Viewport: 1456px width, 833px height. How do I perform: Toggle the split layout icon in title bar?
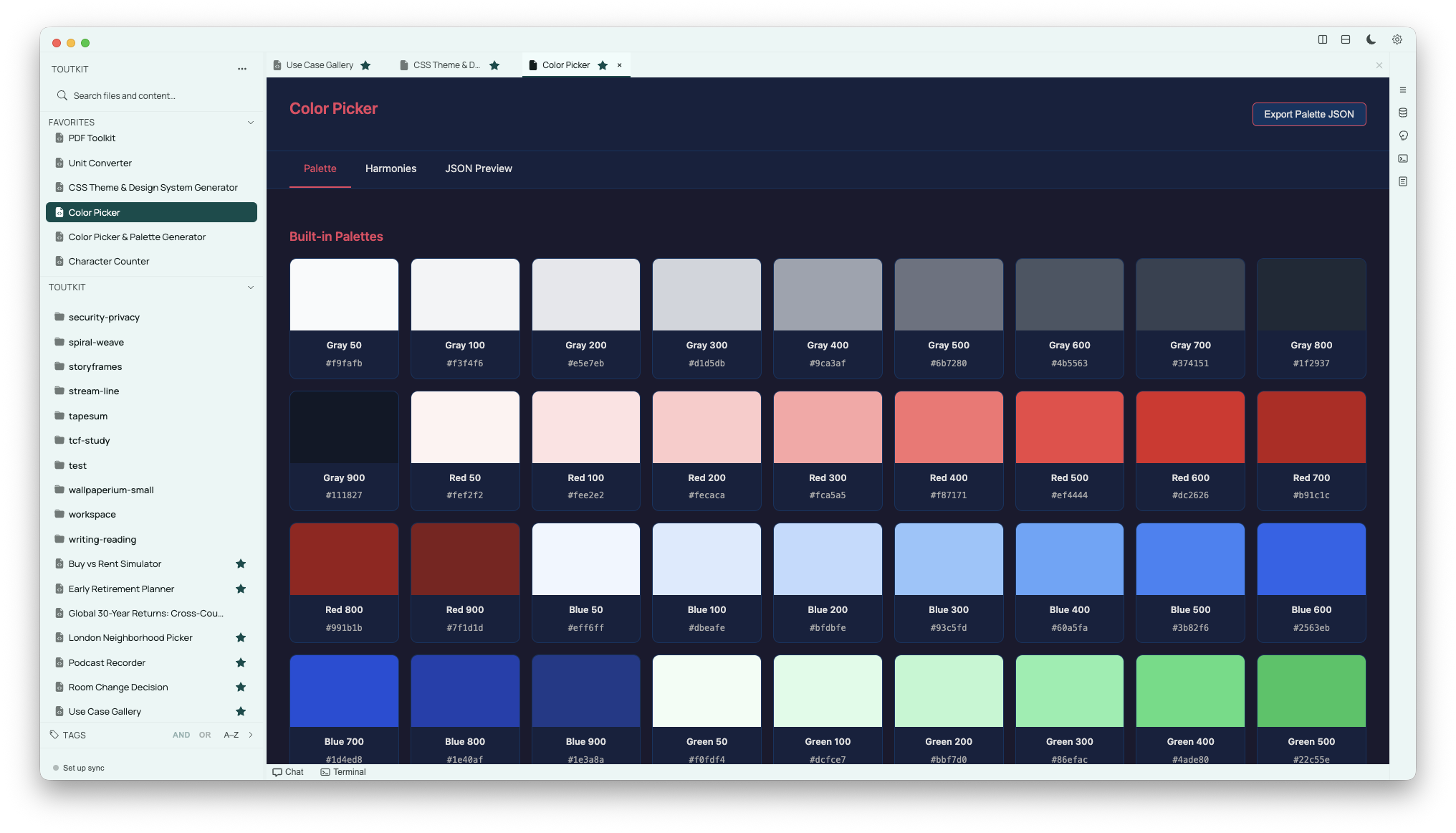(x=1323, y=39)
